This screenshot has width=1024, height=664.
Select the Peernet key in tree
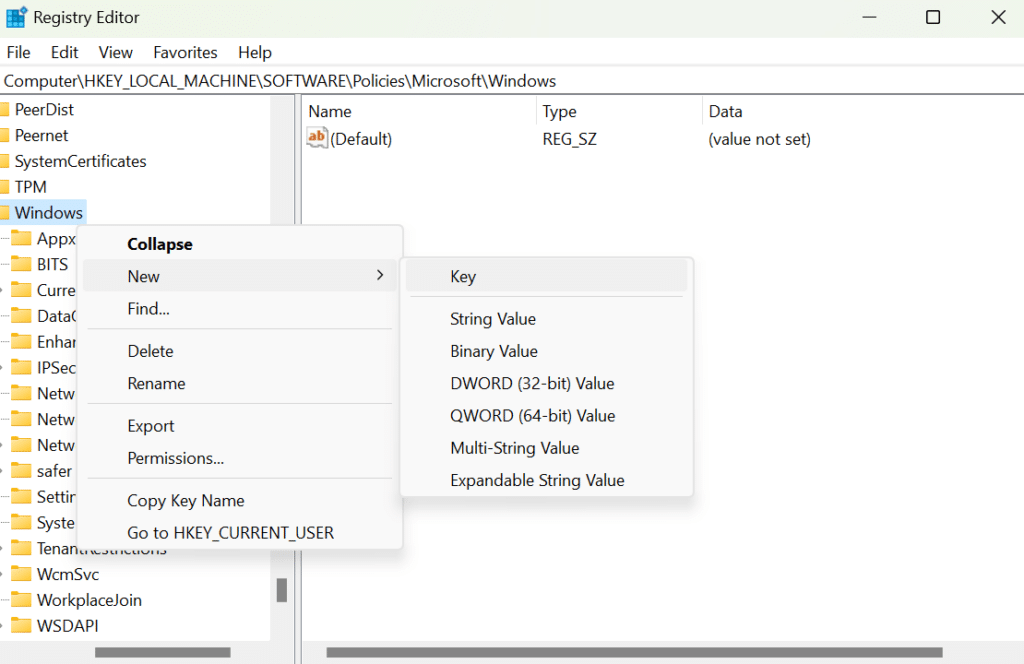(x=41, y=135)
